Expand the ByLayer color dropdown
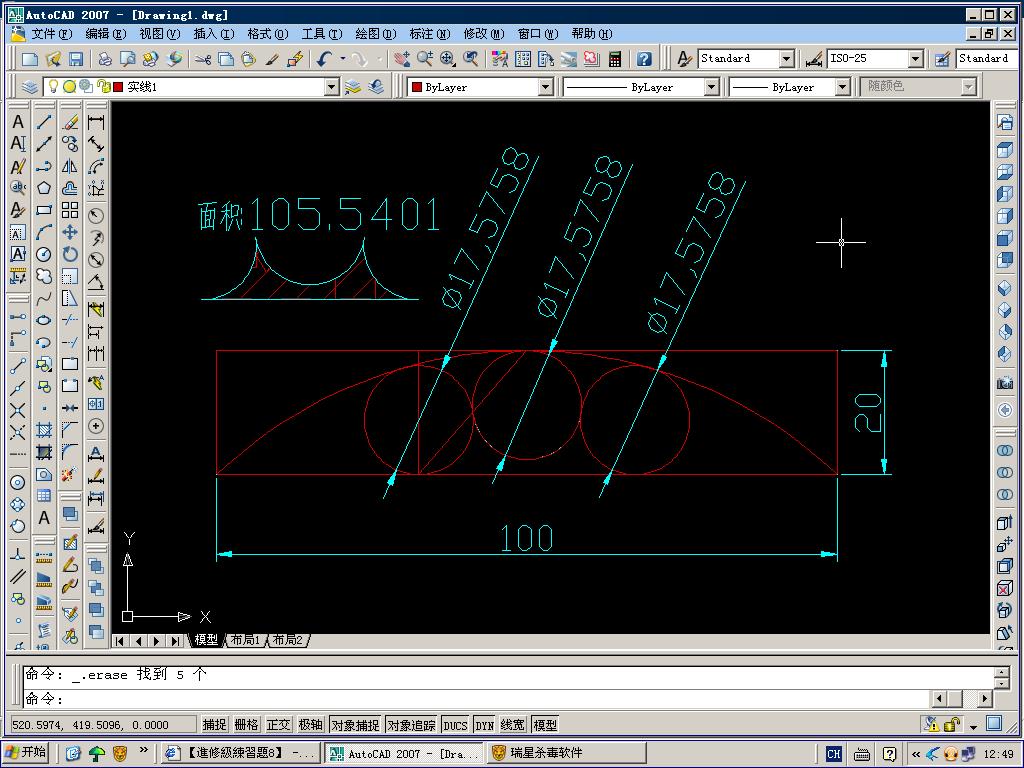The height and width of the screenshot is (768, 1024). [x=546, y=87]
